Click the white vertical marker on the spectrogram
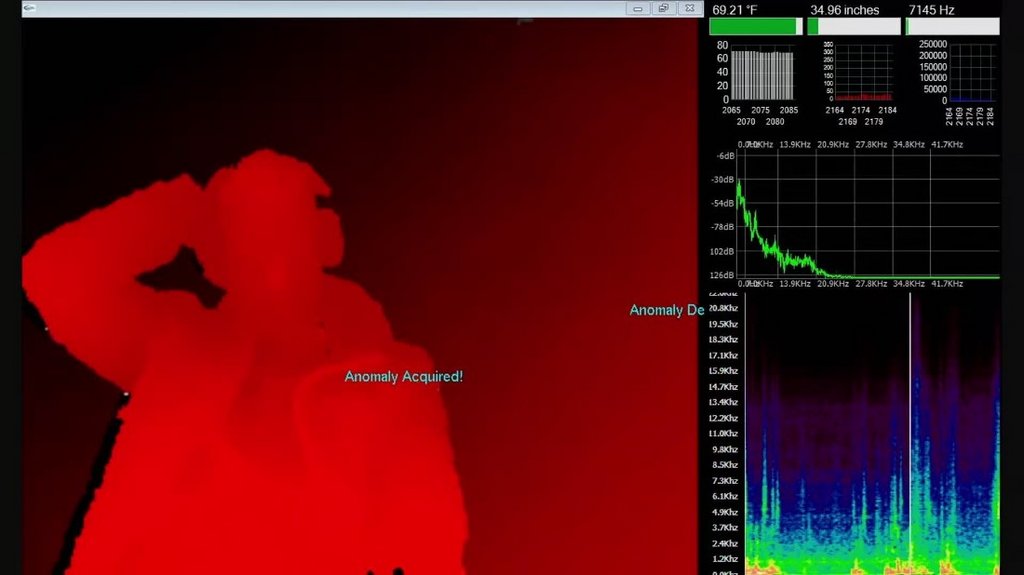This screenshot has width=1024, height=575. pos(910,434)
